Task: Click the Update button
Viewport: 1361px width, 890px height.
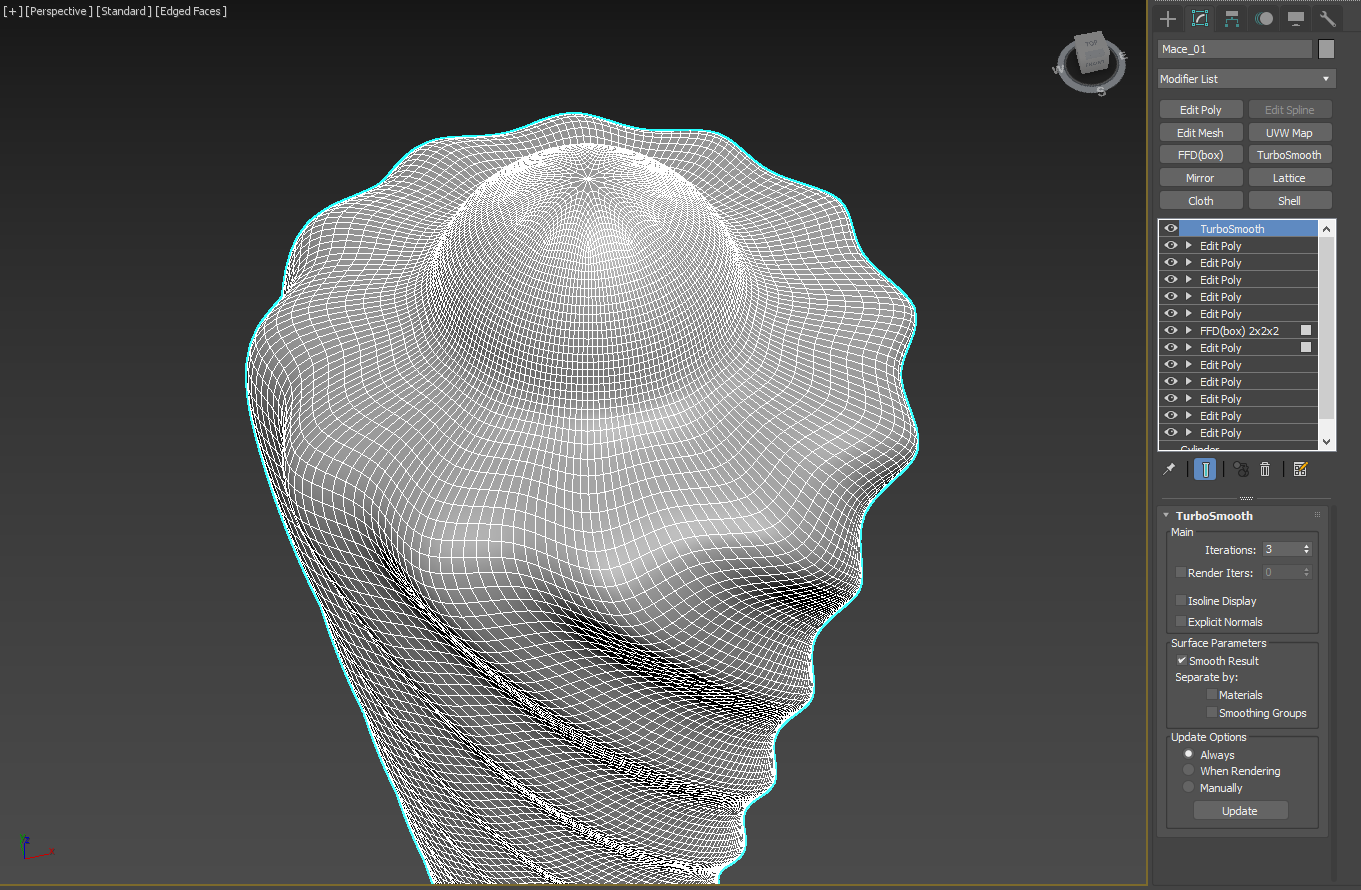Action: 1240,811
